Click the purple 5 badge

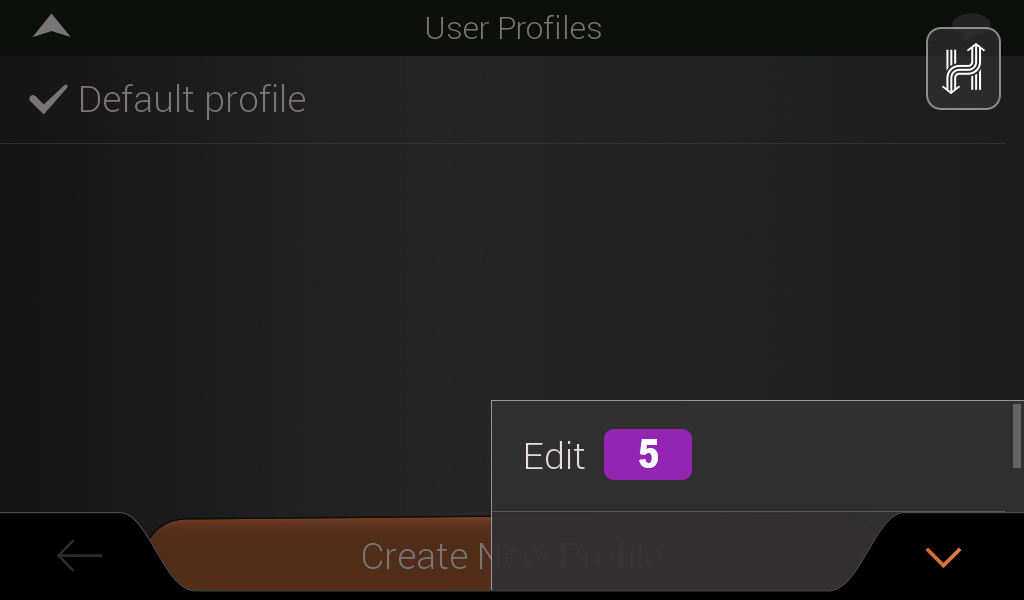pyautogui.click(x=647, y=454)
